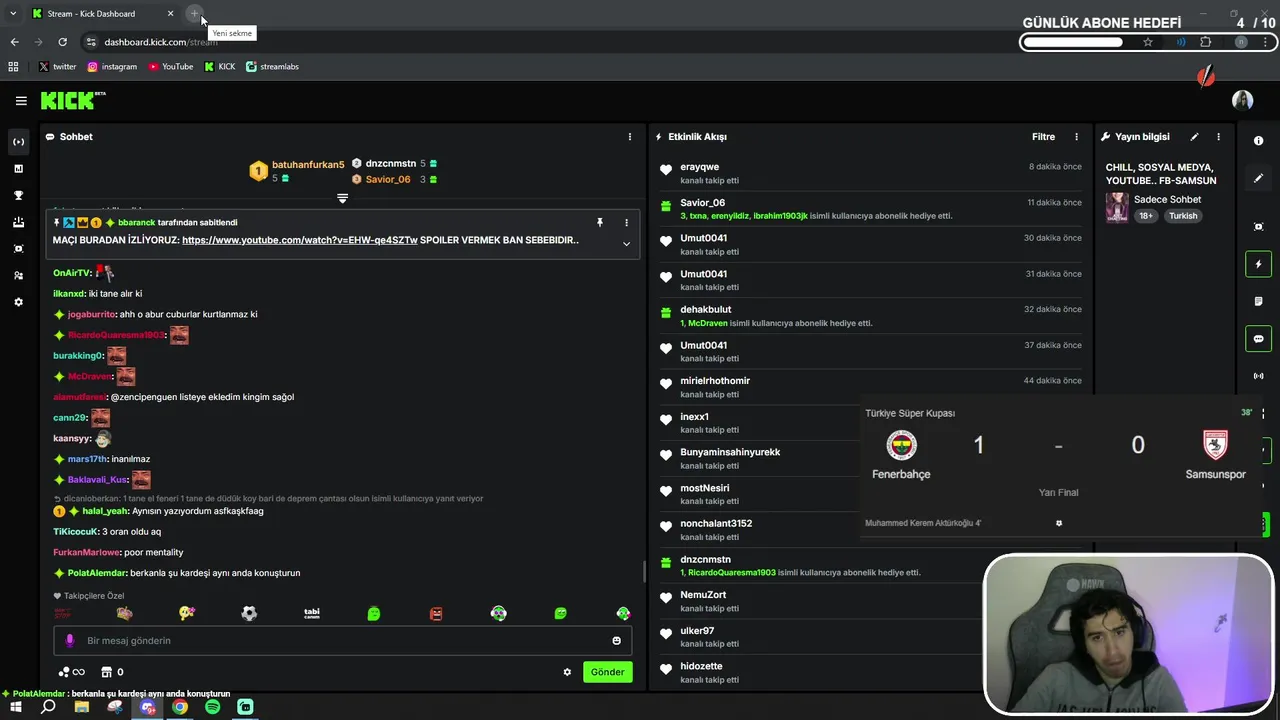Open the pinned YouTube match link
Image resolution: width=1280 pixels, height=720 pixels.
tap(300, 240)
